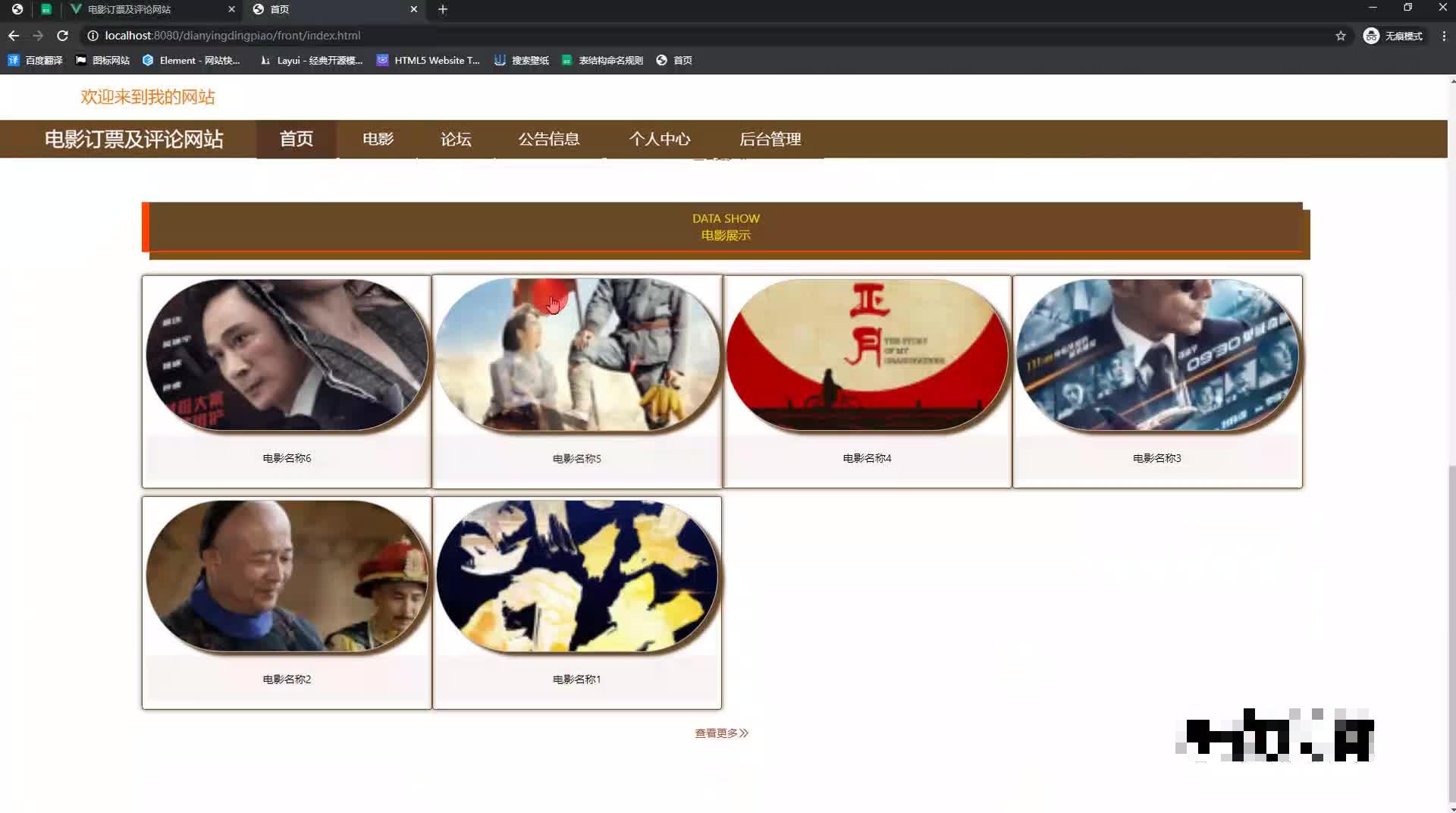Click the browser forward arrow
This screenshot has height=813, width=1456.
coord(38,36)
